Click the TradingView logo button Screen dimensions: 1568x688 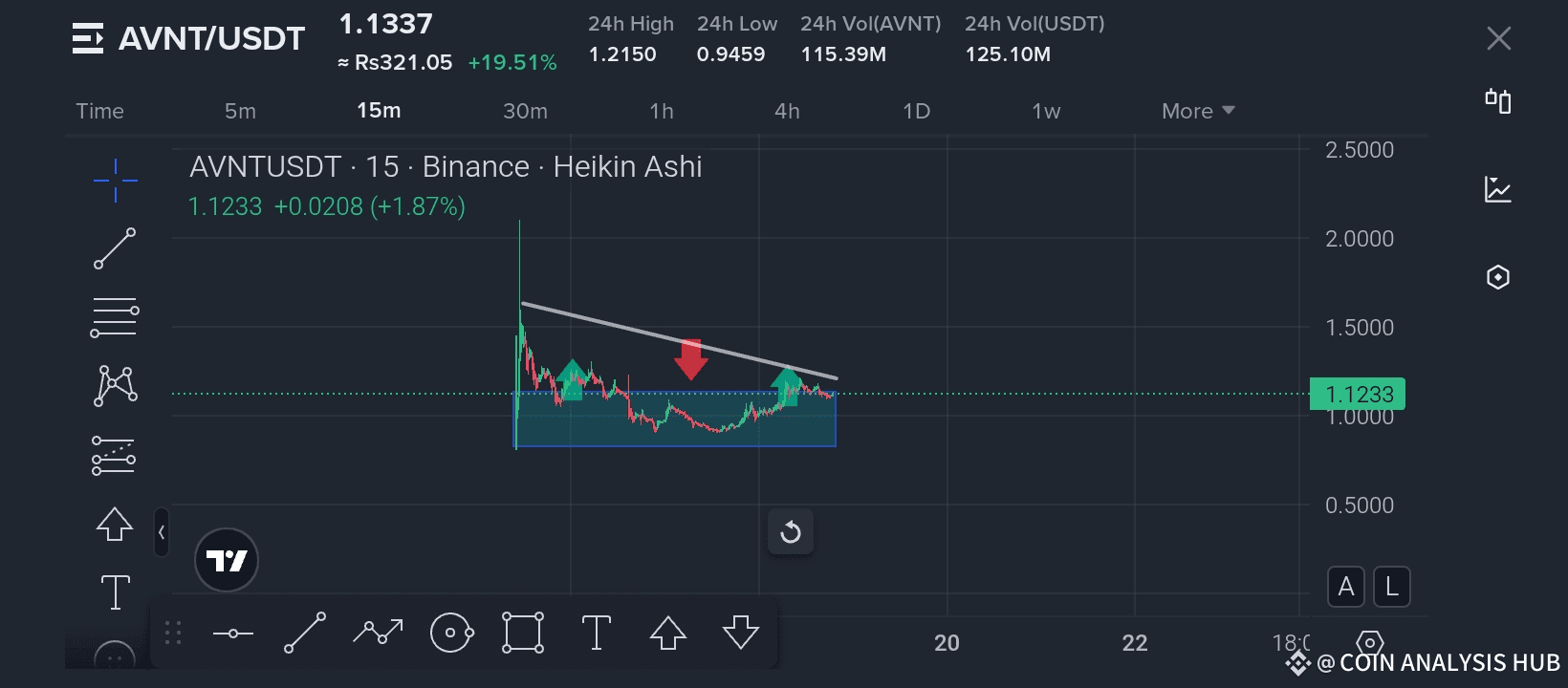tap(227, 561)
